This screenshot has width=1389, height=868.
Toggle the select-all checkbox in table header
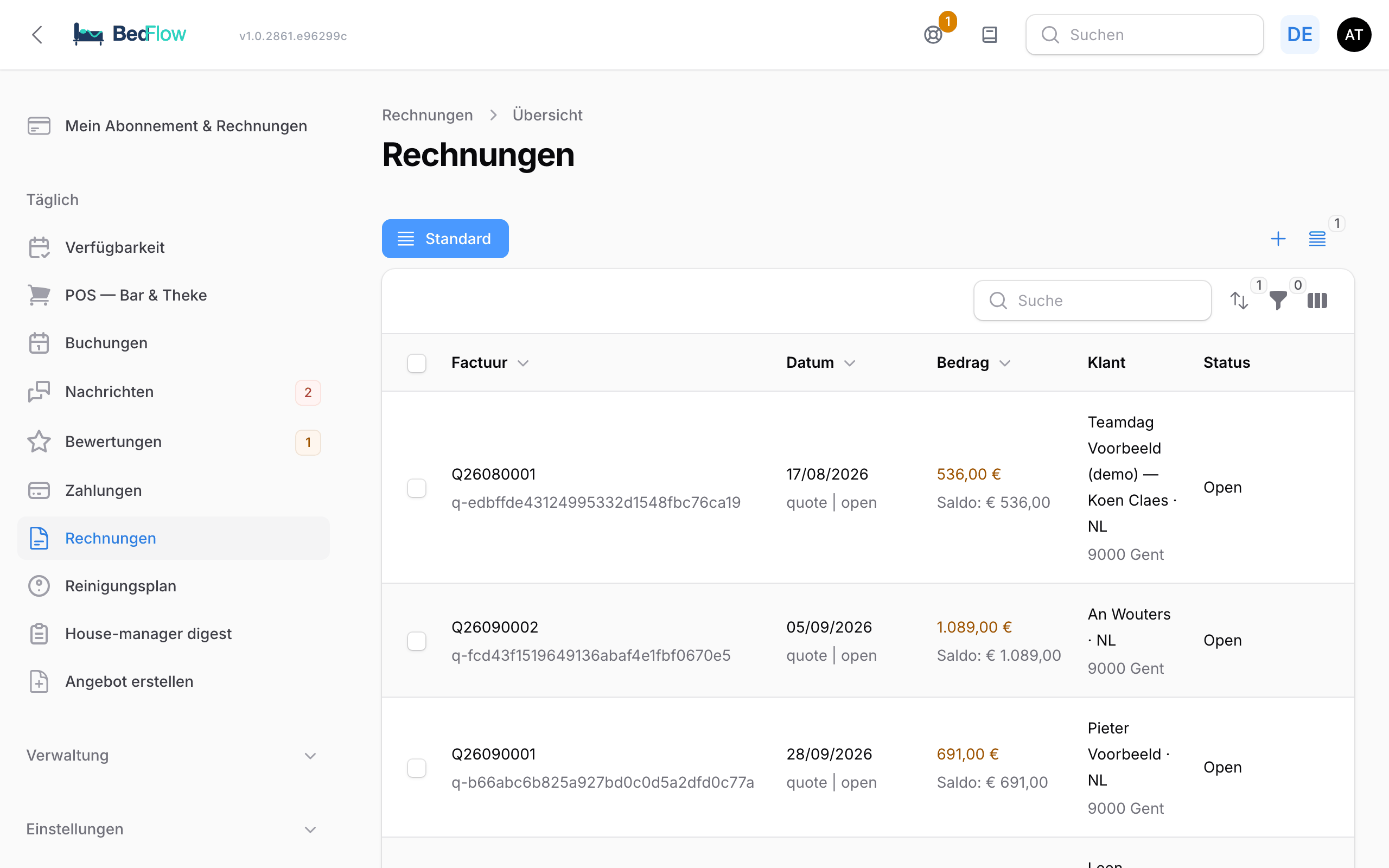pyautogui.click(x=417, y=363)
